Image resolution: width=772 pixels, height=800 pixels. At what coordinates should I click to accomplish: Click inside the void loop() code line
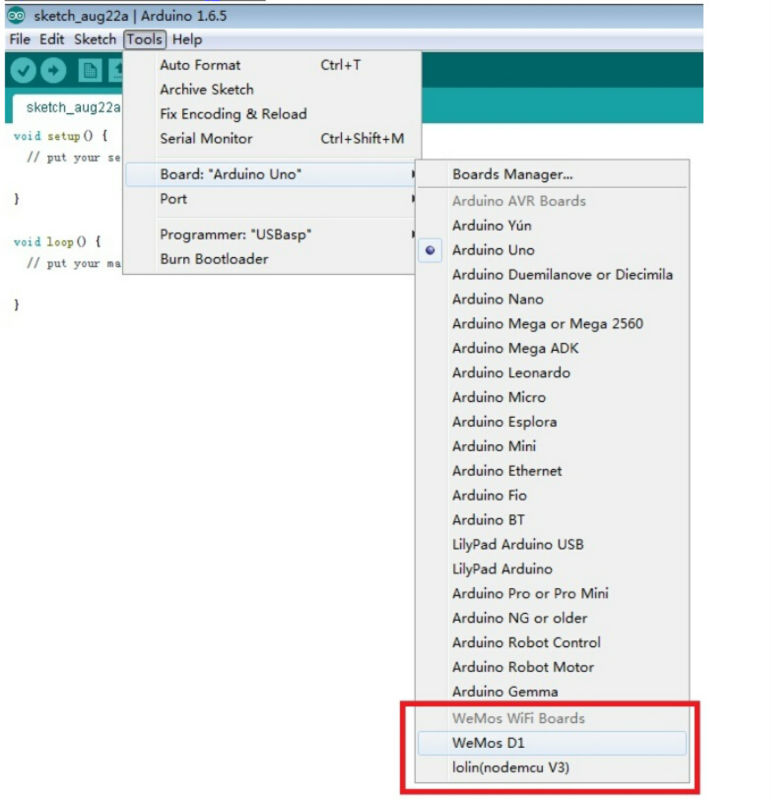(x=58, y=242)
